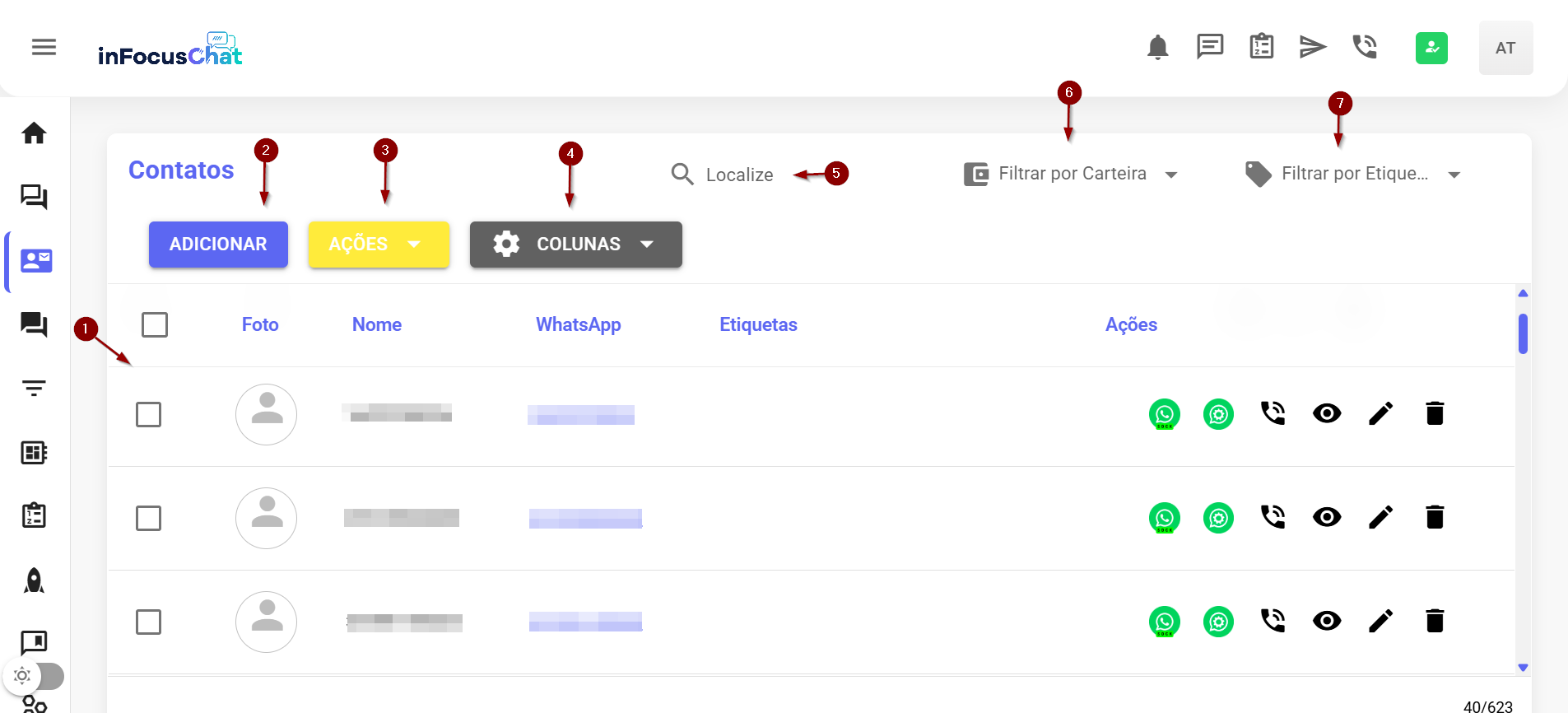Open the AÇÕES dropdown button
1568x713 pixels.
(x=378, y=245)
